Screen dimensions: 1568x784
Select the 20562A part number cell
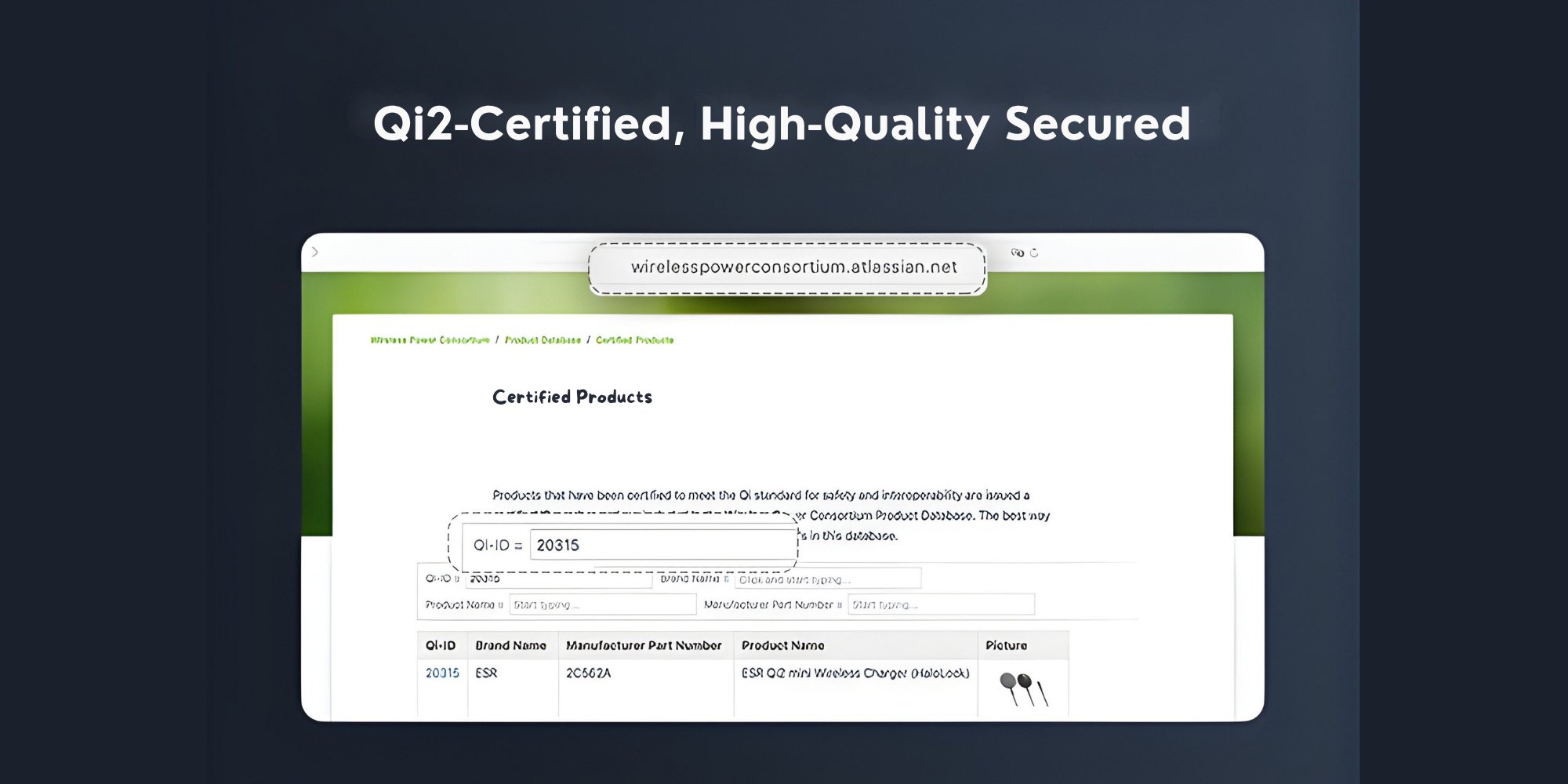pyautogui.click(x=588, y=673)
